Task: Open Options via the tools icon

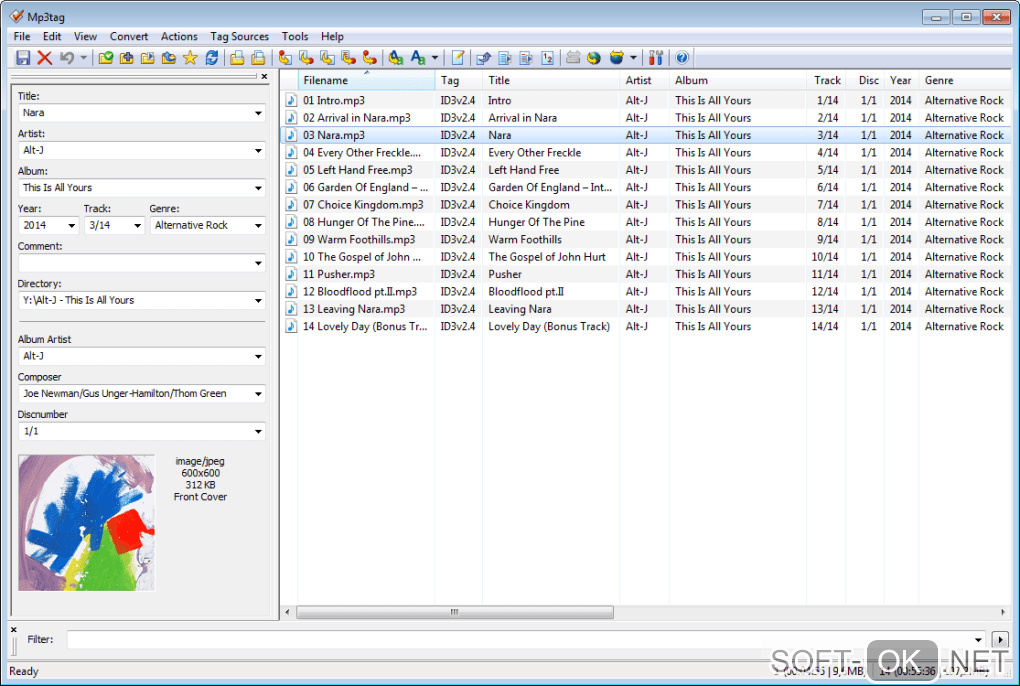Action: pyautogui.click(x=656, y=58)
